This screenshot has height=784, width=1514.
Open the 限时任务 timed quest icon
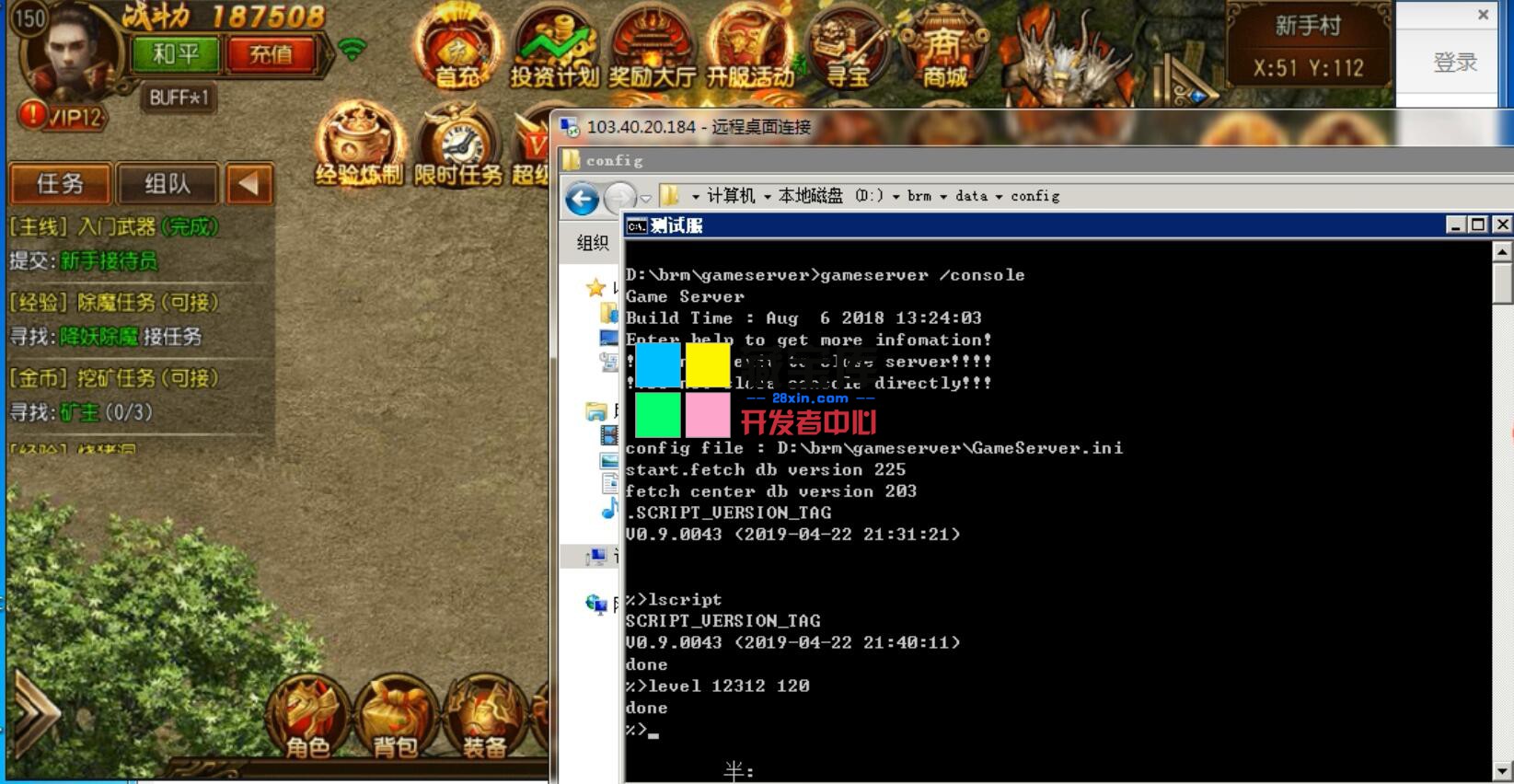457,145
